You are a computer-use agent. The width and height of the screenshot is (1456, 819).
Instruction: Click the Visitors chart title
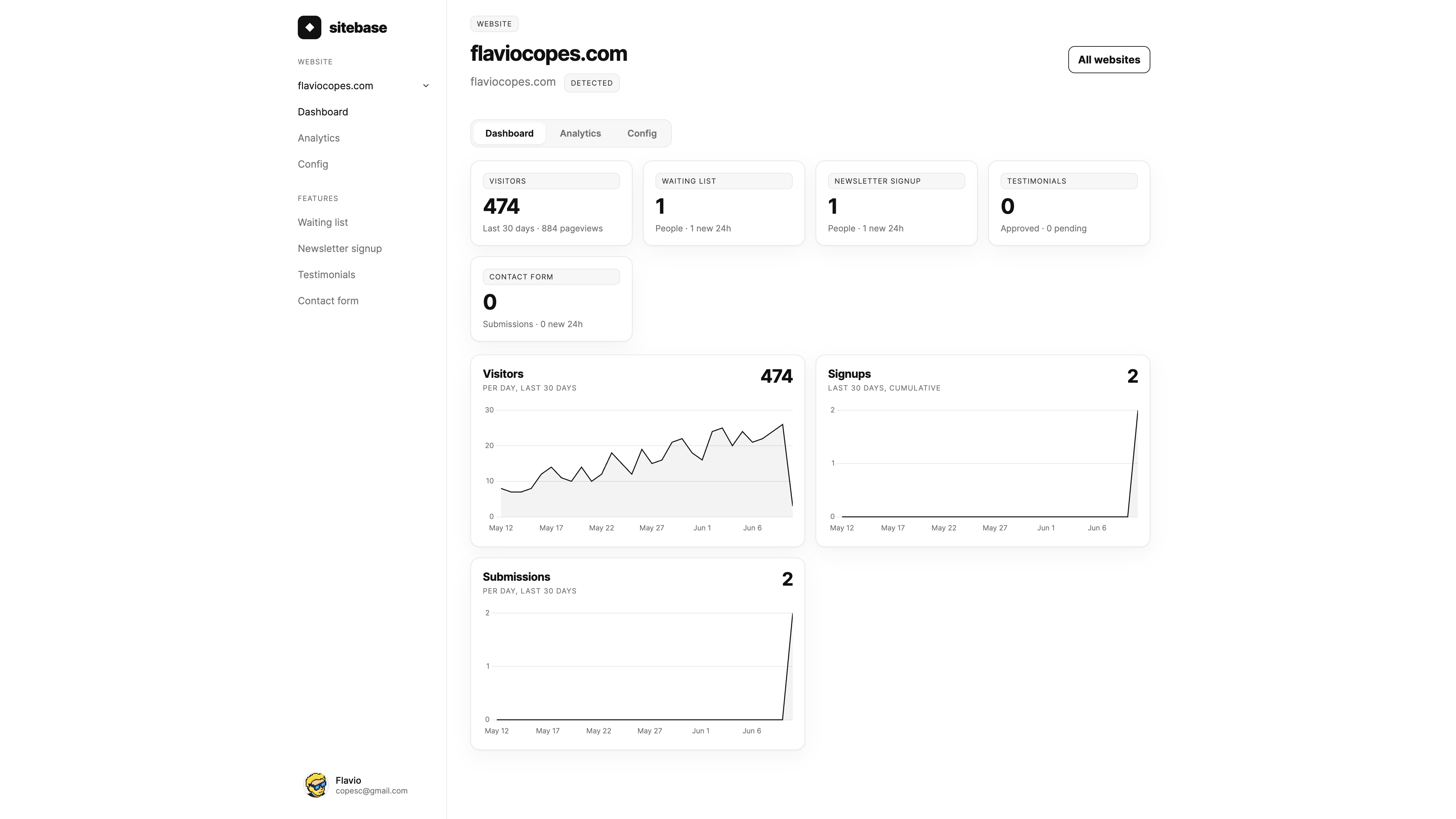[503, 374]
